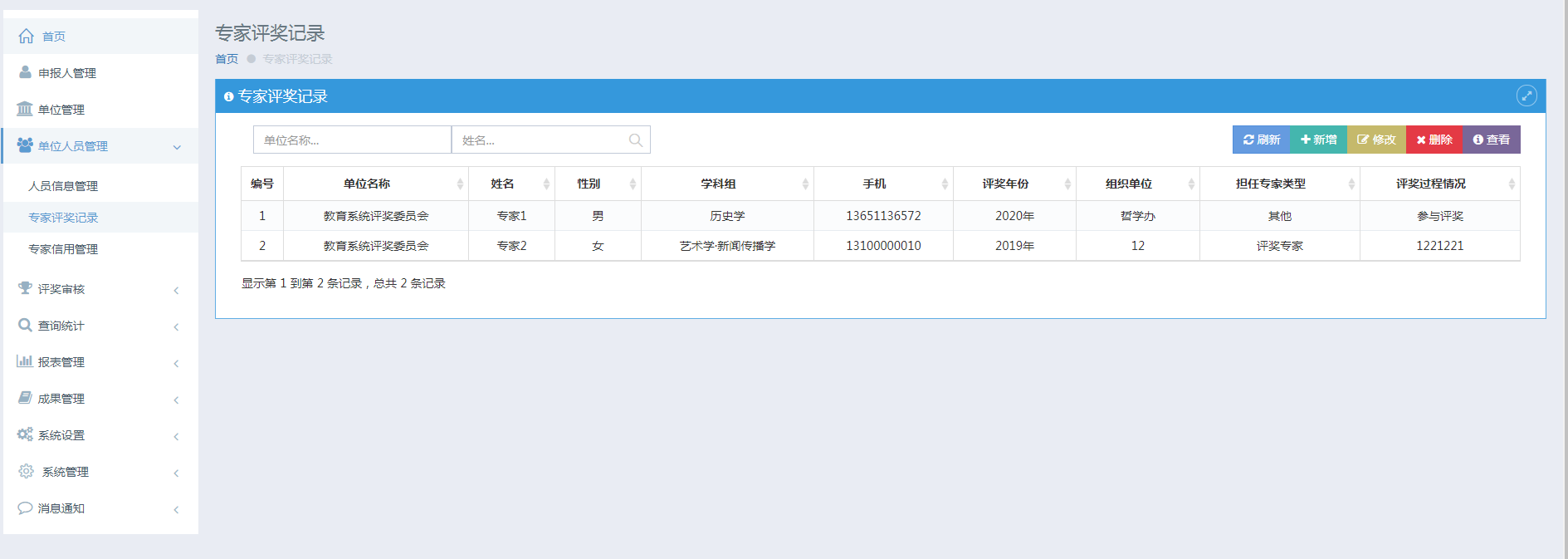Click the 编号 column header
Image resolution: width=1568 pixels, height=559 pixels.
[262, 184]
